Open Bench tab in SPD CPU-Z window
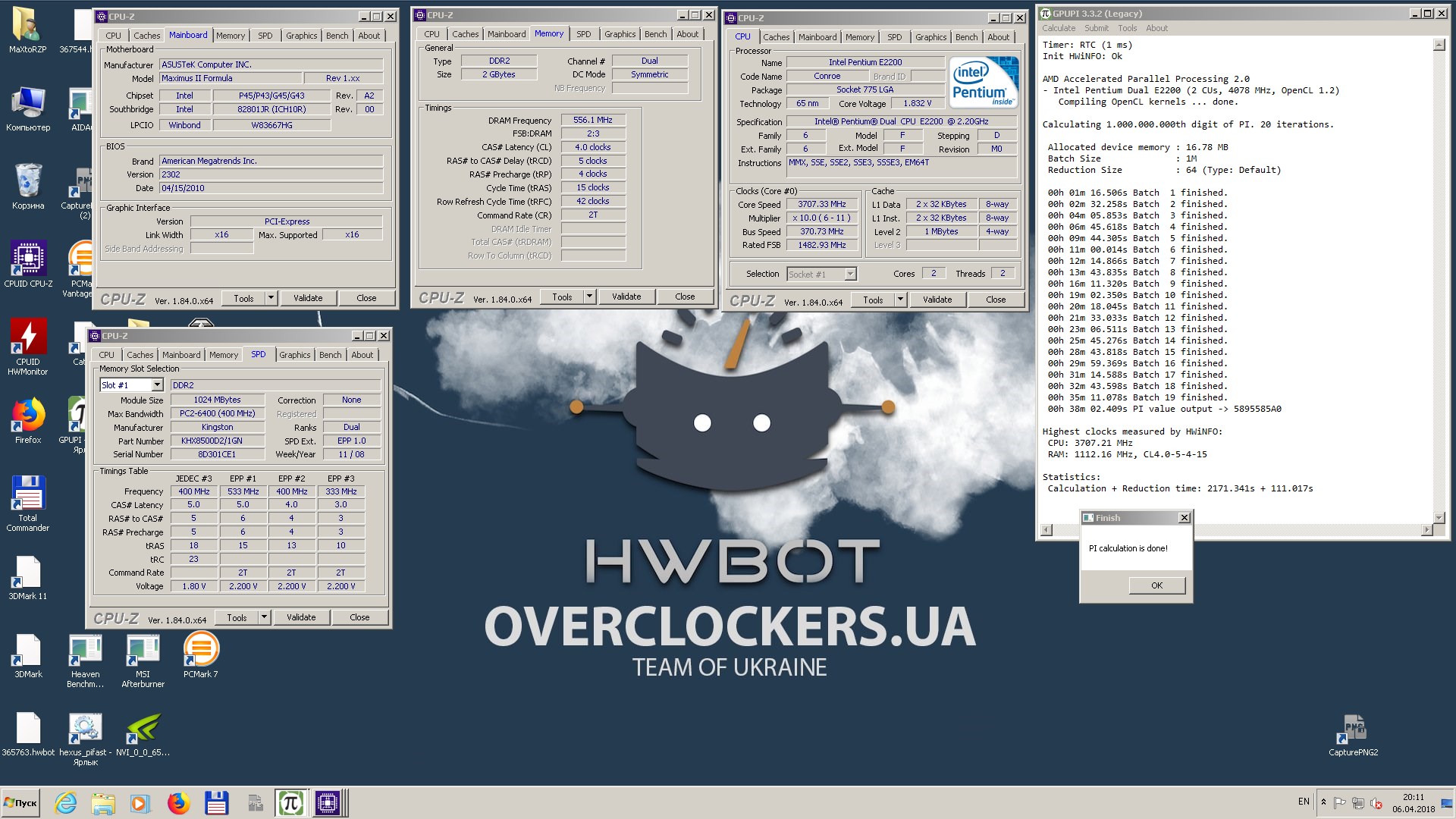The width and height of the screenshot is (1456, 819). point(330,355)
